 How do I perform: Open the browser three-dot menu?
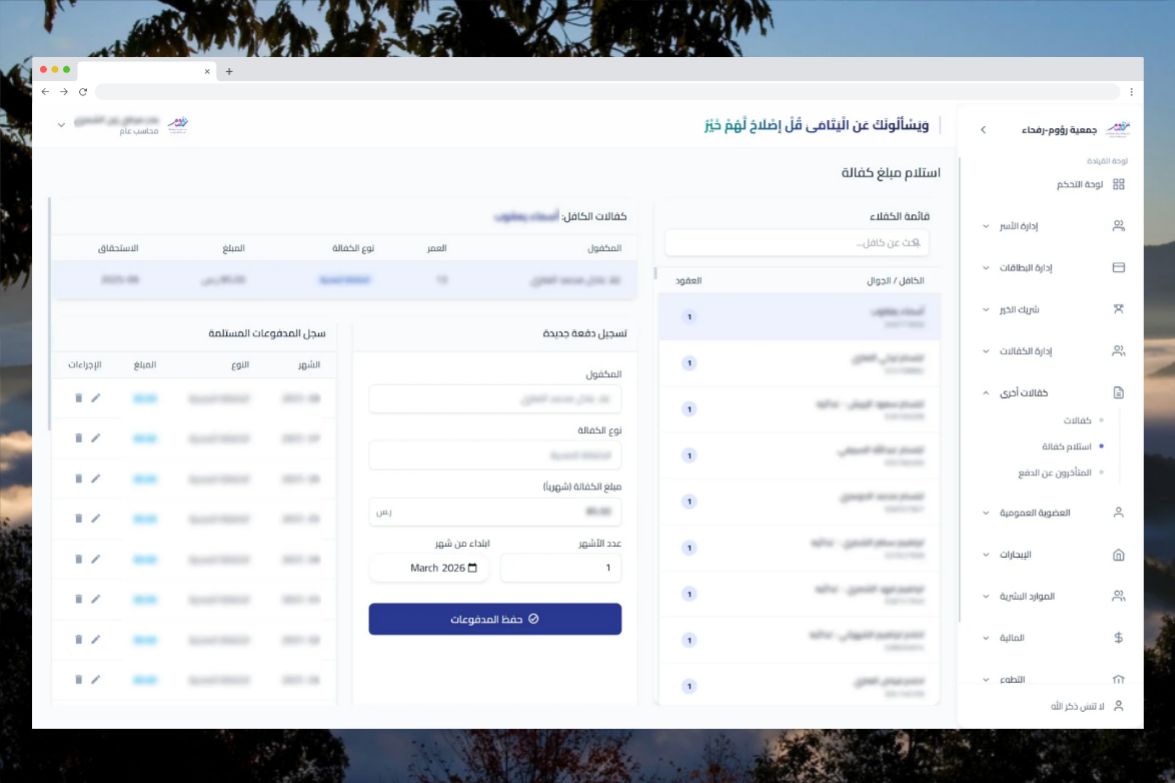pos(1131,91)
